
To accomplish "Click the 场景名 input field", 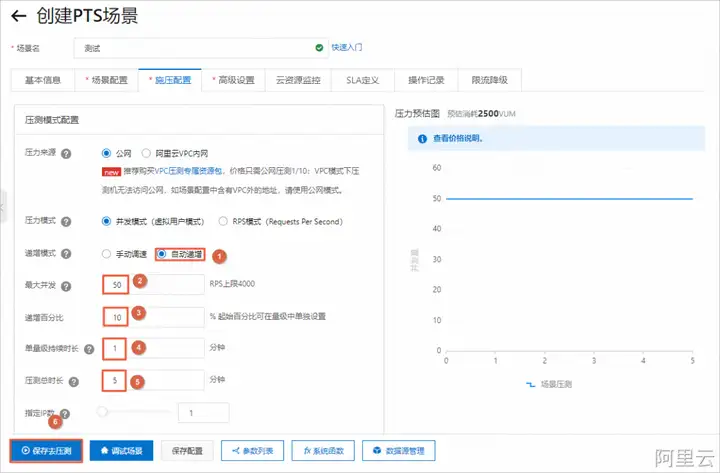I will tap(201, 48).
